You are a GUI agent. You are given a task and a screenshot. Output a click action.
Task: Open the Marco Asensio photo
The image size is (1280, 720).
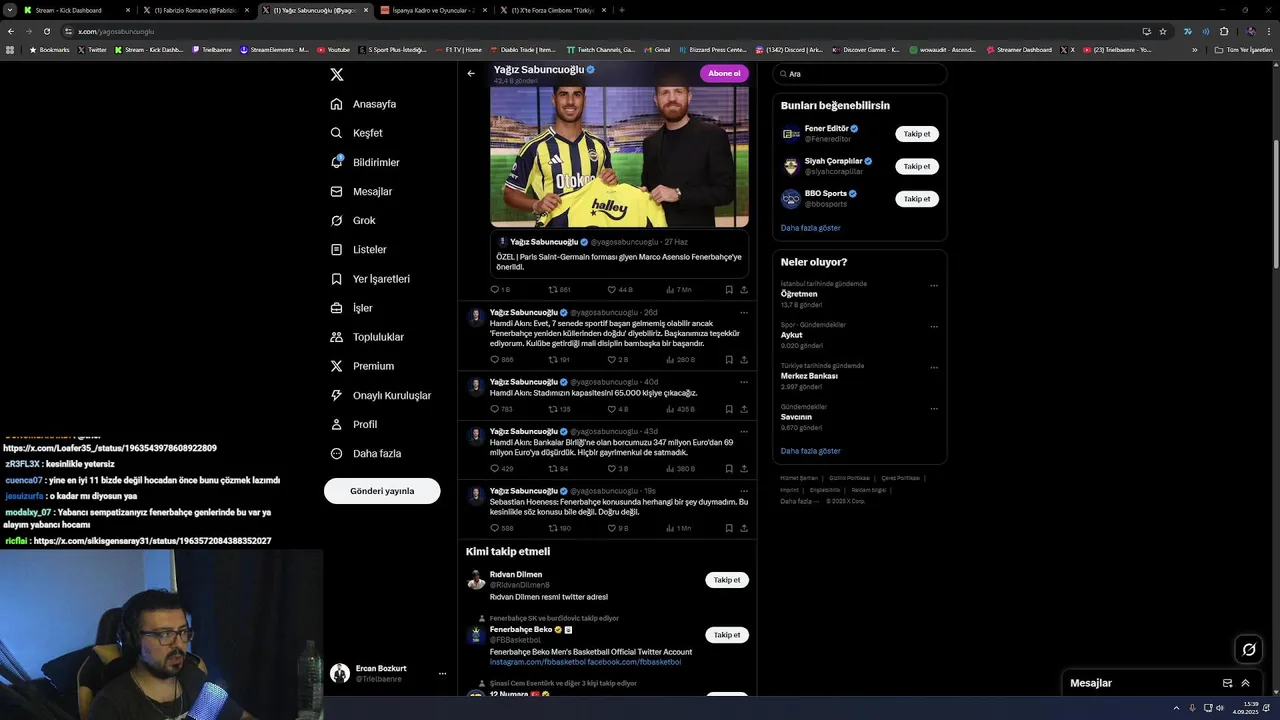(x=619, y=157)
